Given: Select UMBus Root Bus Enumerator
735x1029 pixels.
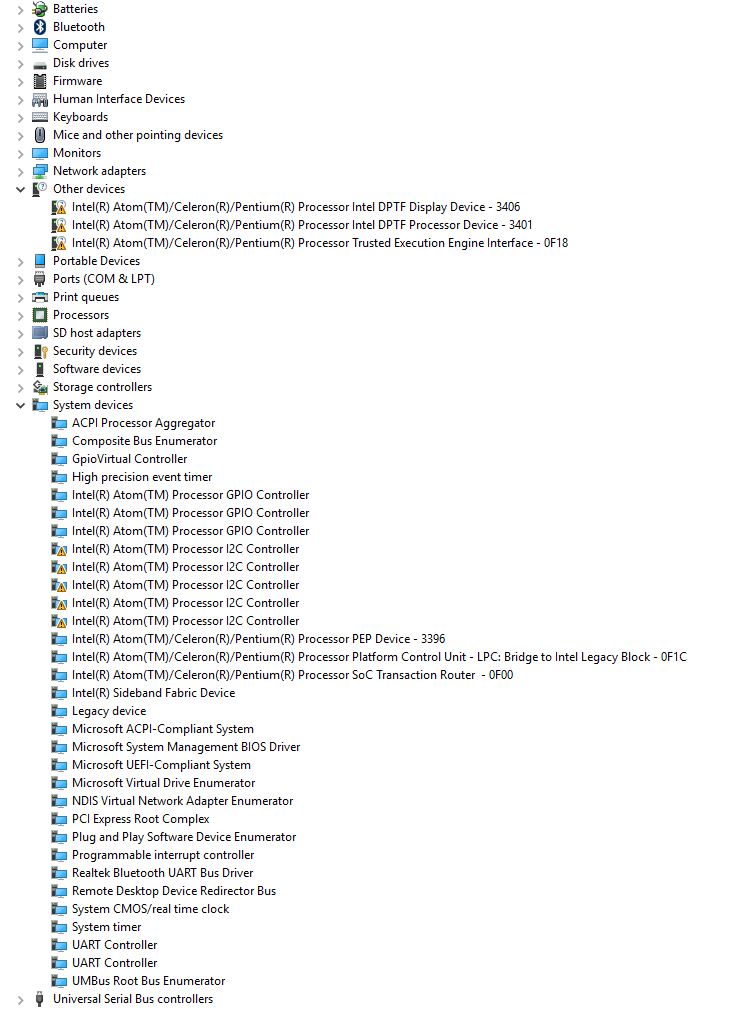Looking at the screenshot, I should (148, 981).
